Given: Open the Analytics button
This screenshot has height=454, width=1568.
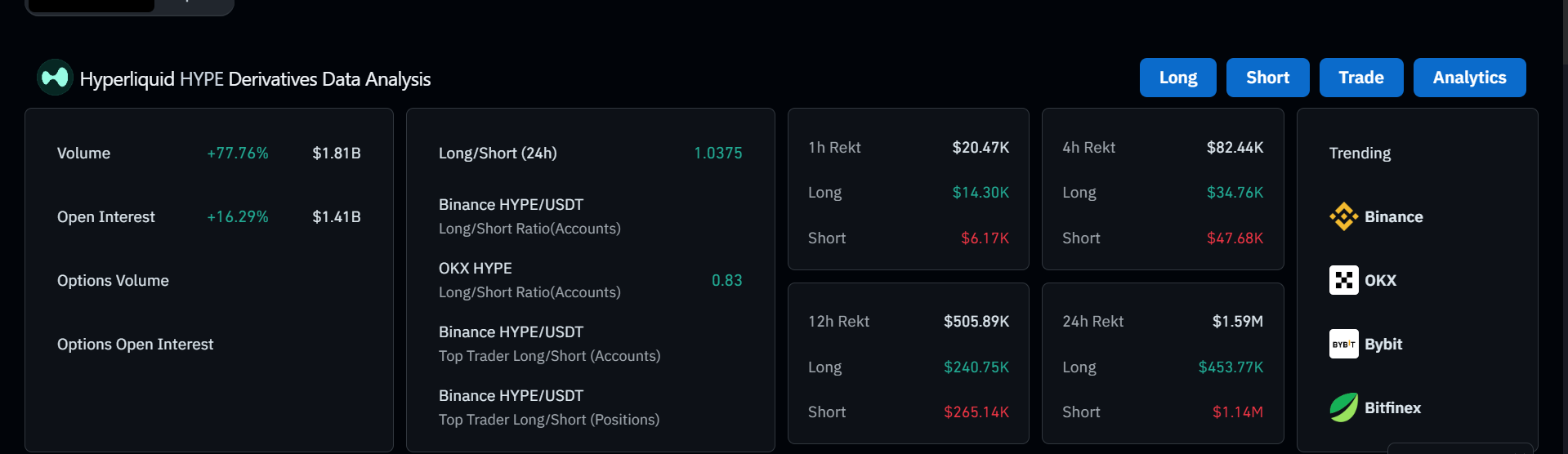Looking at the screenshot, I should pos(1468,78).
